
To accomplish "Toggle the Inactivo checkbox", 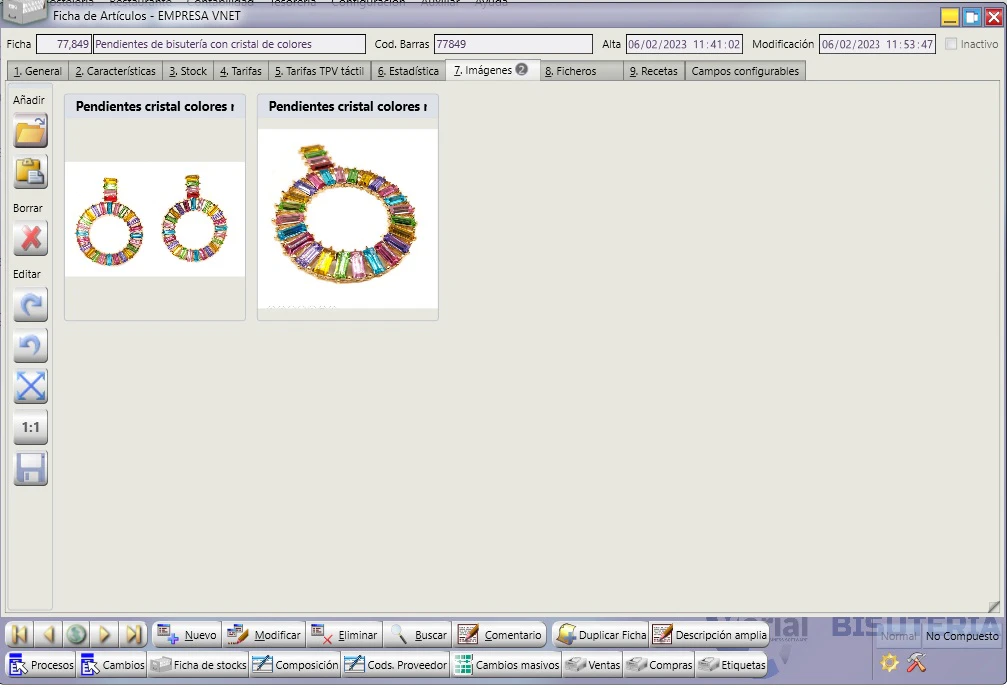I will coord(951,44).
